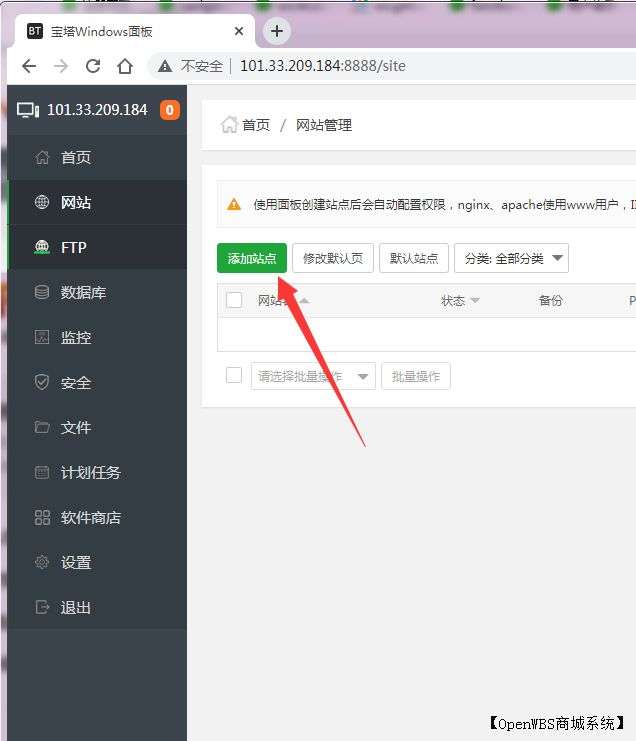Click the database icon for 数据库
This screenshot has height=741, width=636.
click(42, 293)
